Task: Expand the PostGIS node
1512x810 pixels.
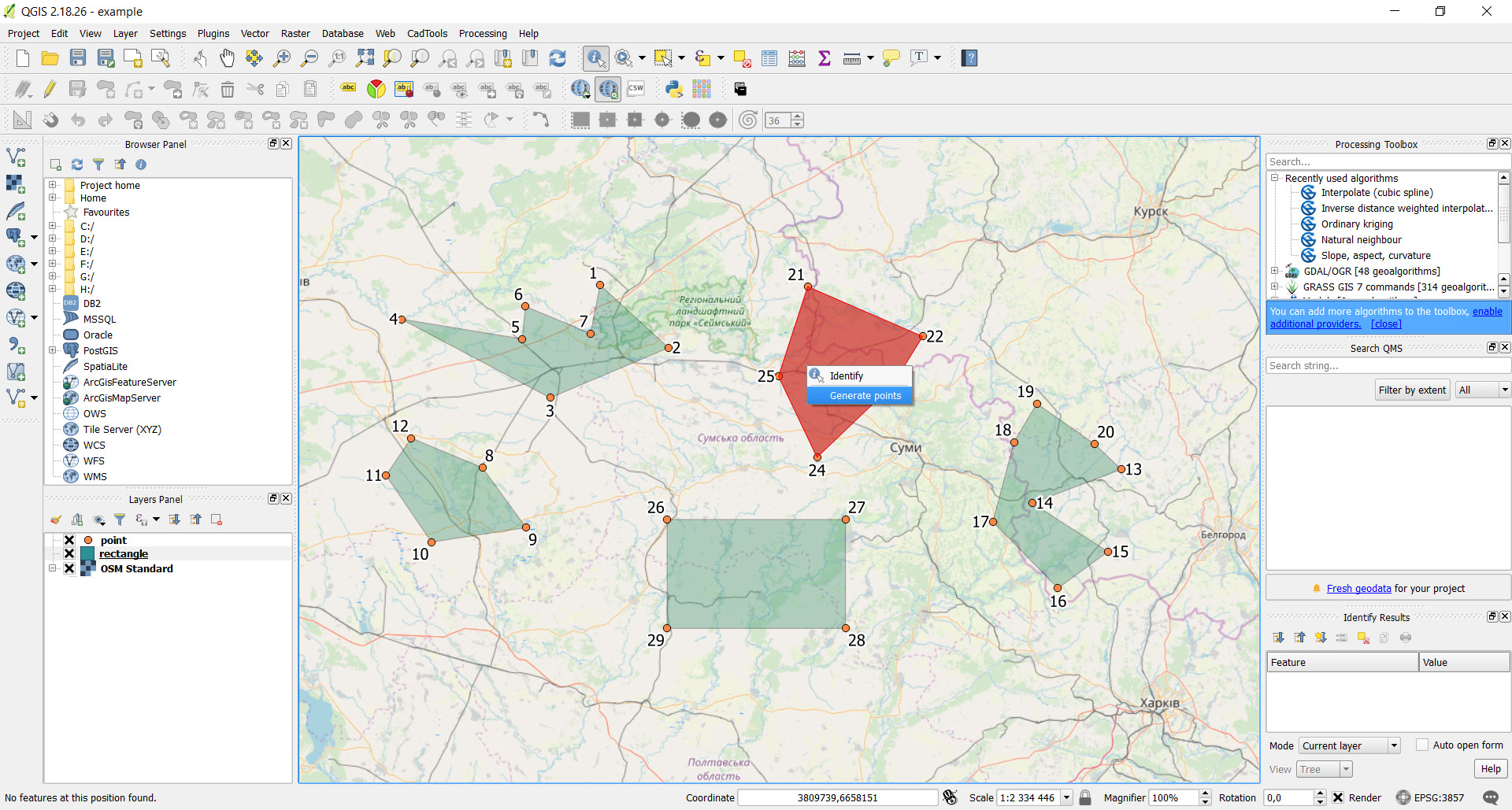Action: click(x=53, y=350)
